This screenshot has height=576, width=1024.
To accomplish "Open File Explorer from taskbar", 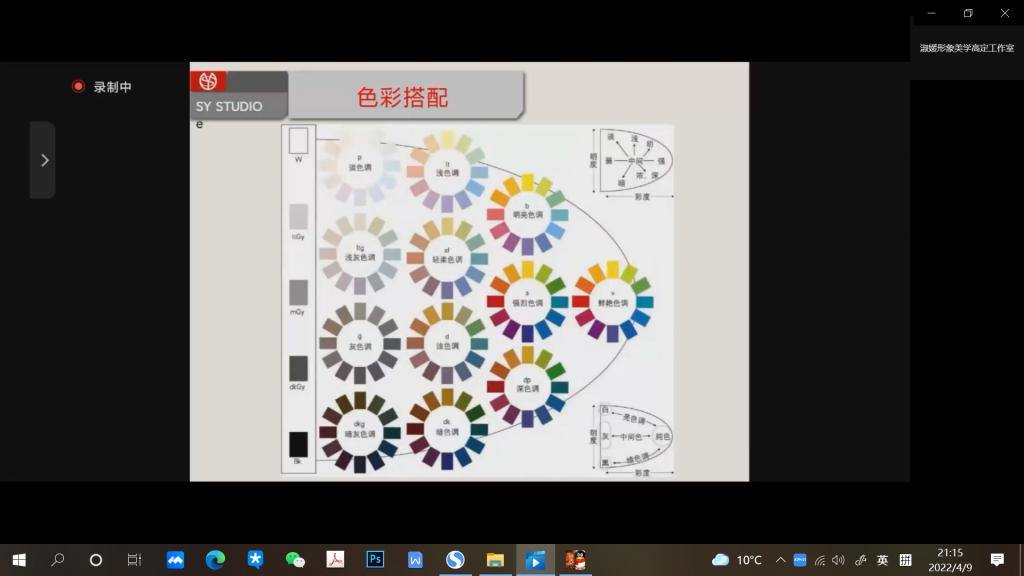I will (x=495, y=560).
